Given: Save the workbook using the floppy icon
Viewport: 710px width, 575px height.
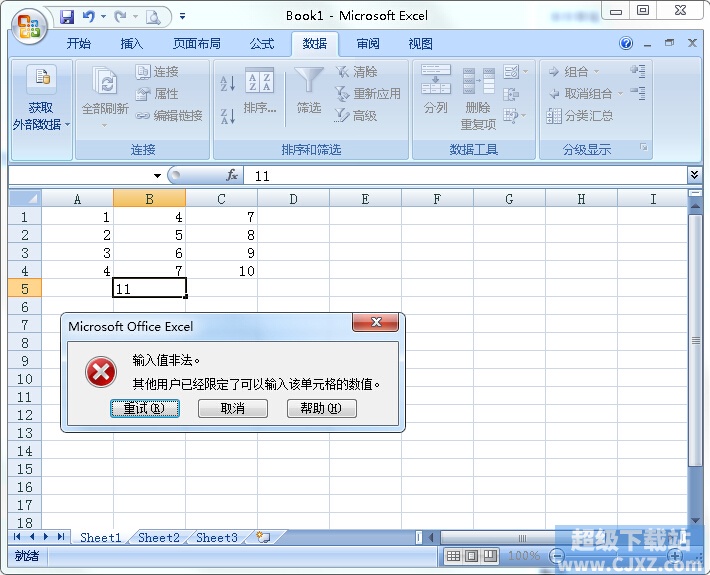Looking at the screenshot, I should click(67, 17).
